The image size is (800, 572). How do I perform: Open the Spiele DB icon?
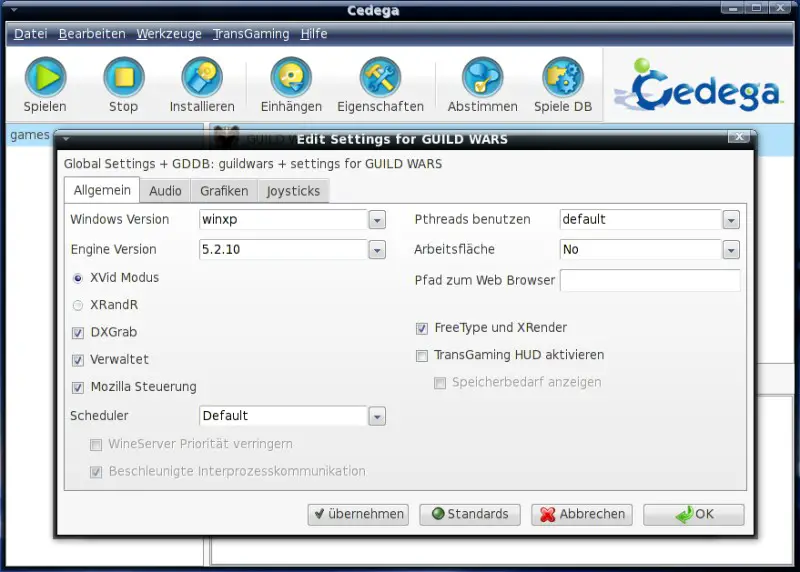click(x=563, y=78)
